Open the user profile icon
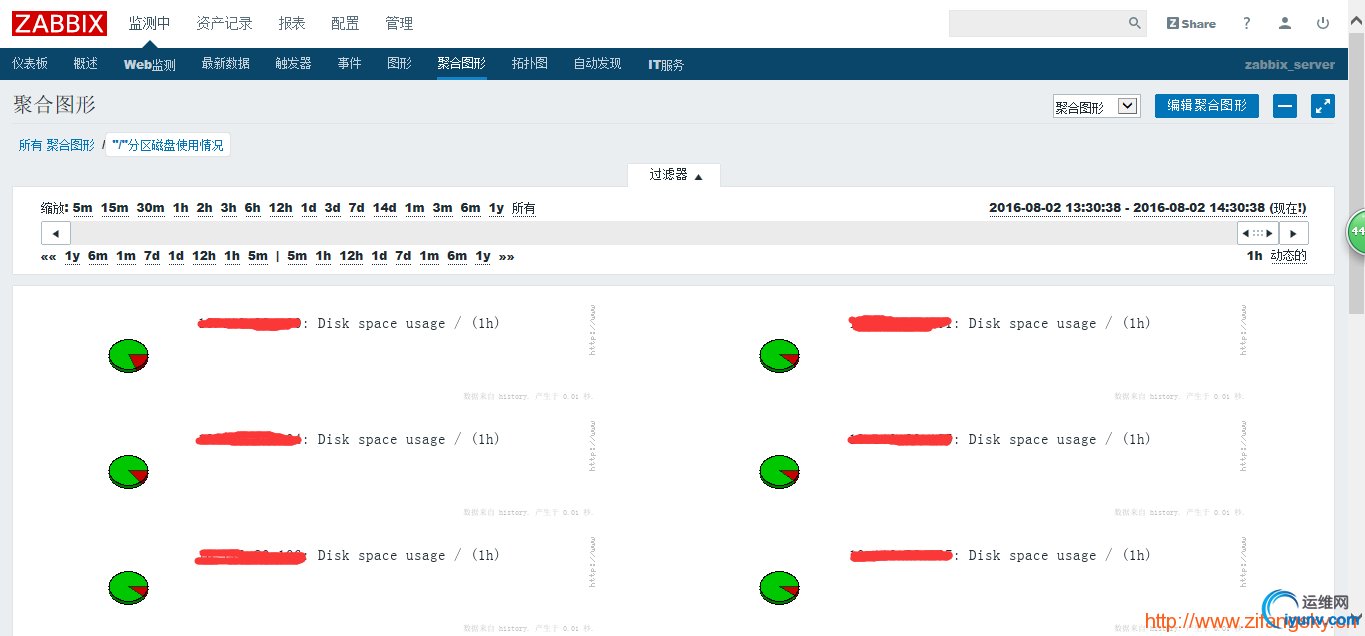Image resolution: width=1365 pixels, height=636 pixels. click(x=1285, y=23)
